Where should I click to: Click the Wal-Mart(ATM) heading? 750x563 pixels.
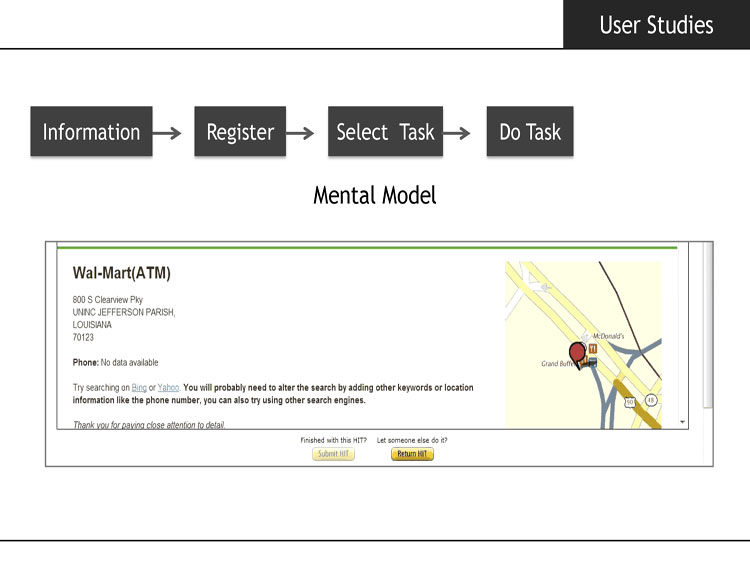tap(122, 273)
